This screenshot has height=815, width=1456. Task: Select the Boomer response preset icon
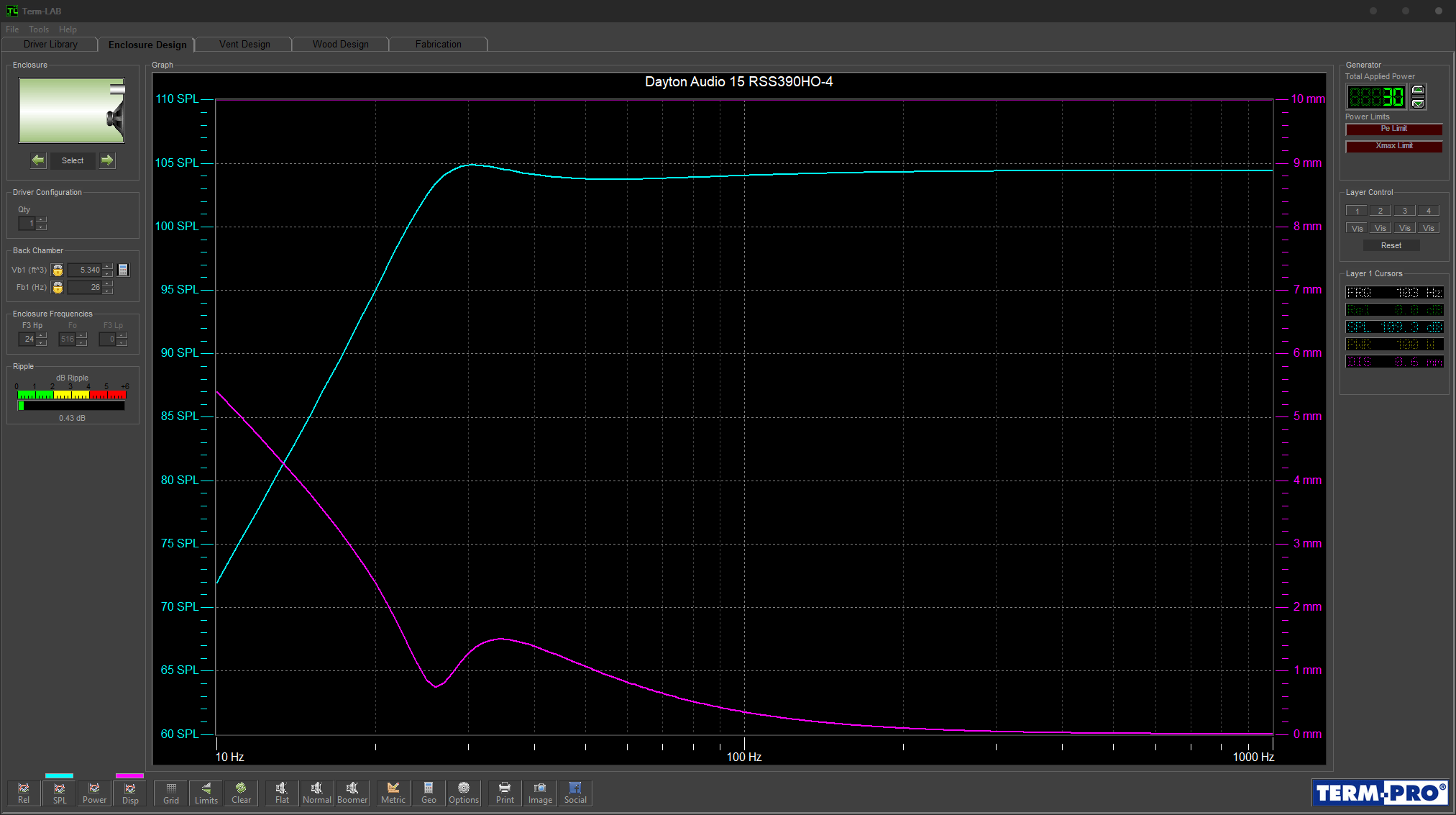[x=352, y=793]
